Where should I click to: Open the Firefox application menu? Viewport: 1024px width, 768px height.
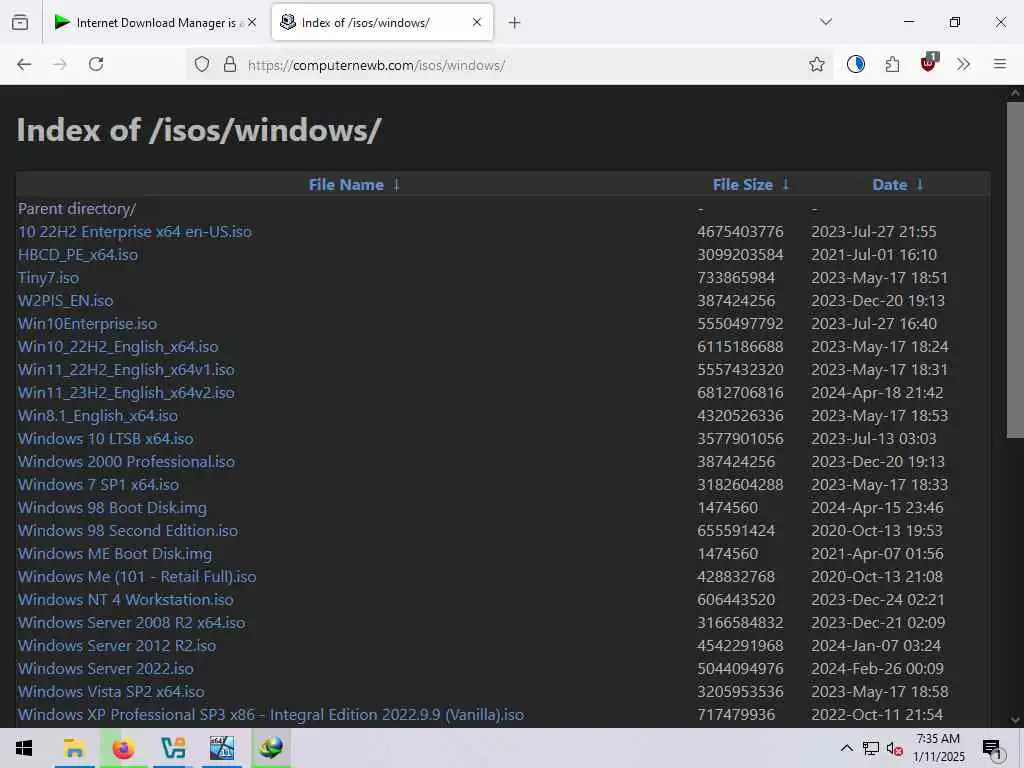999,64
